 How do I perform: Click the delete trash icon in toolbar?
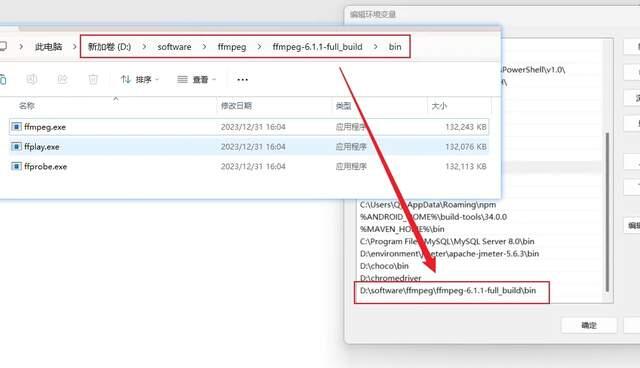tap(93, 79)
